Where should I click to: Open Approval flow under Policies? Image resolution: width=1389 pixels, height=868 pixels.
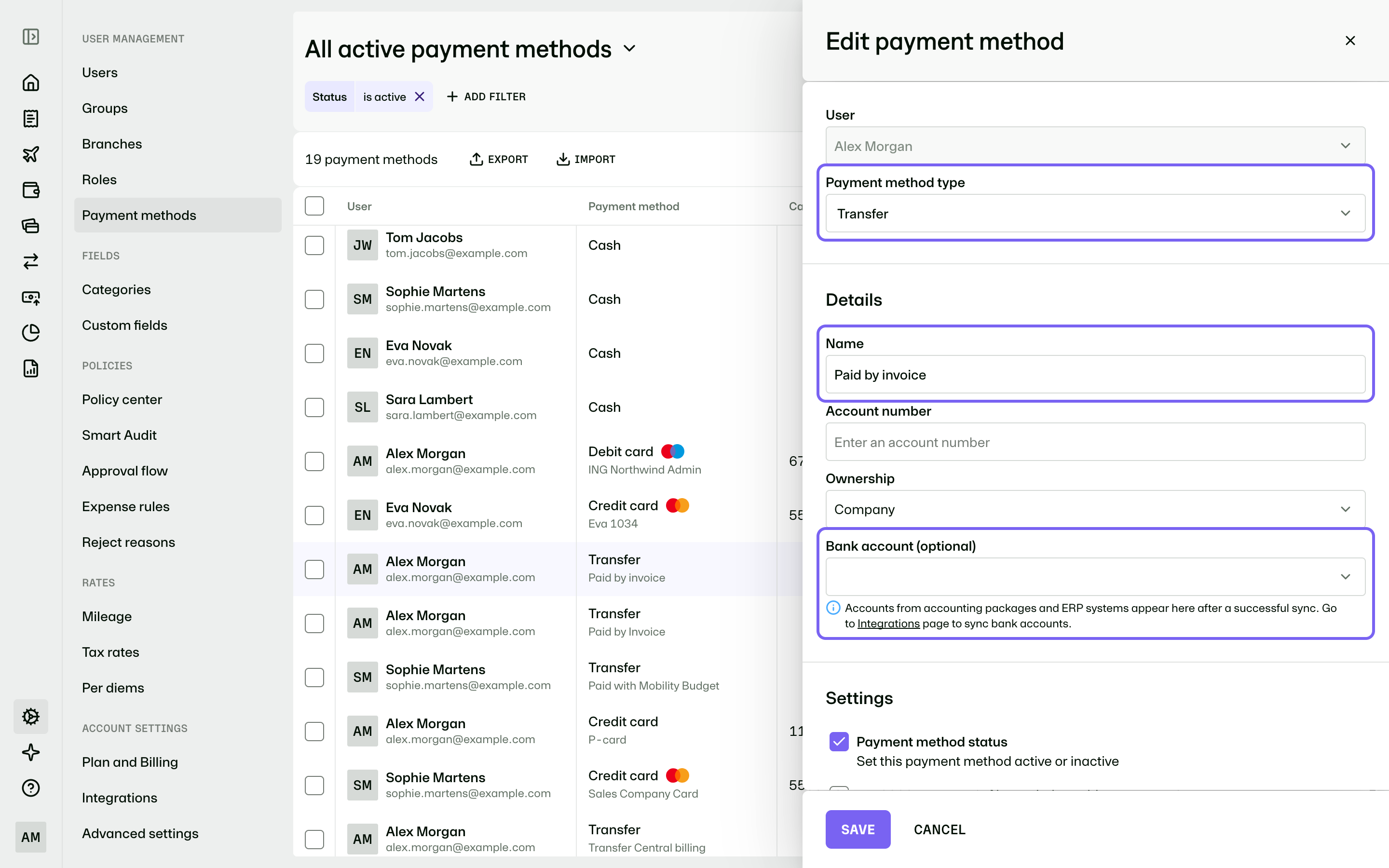(124, 471)
